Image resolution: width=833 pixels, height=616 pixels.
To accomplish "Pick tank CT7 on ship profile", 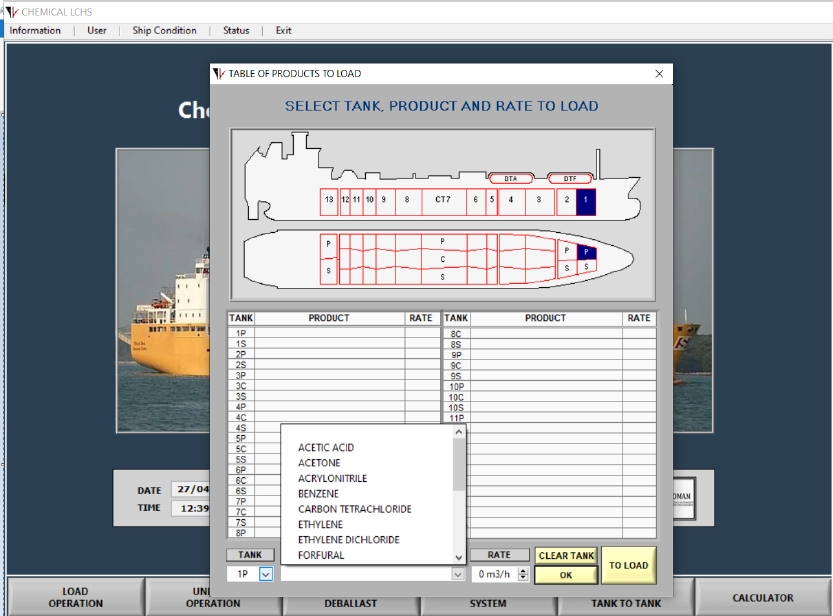I will tap(443, 200).
